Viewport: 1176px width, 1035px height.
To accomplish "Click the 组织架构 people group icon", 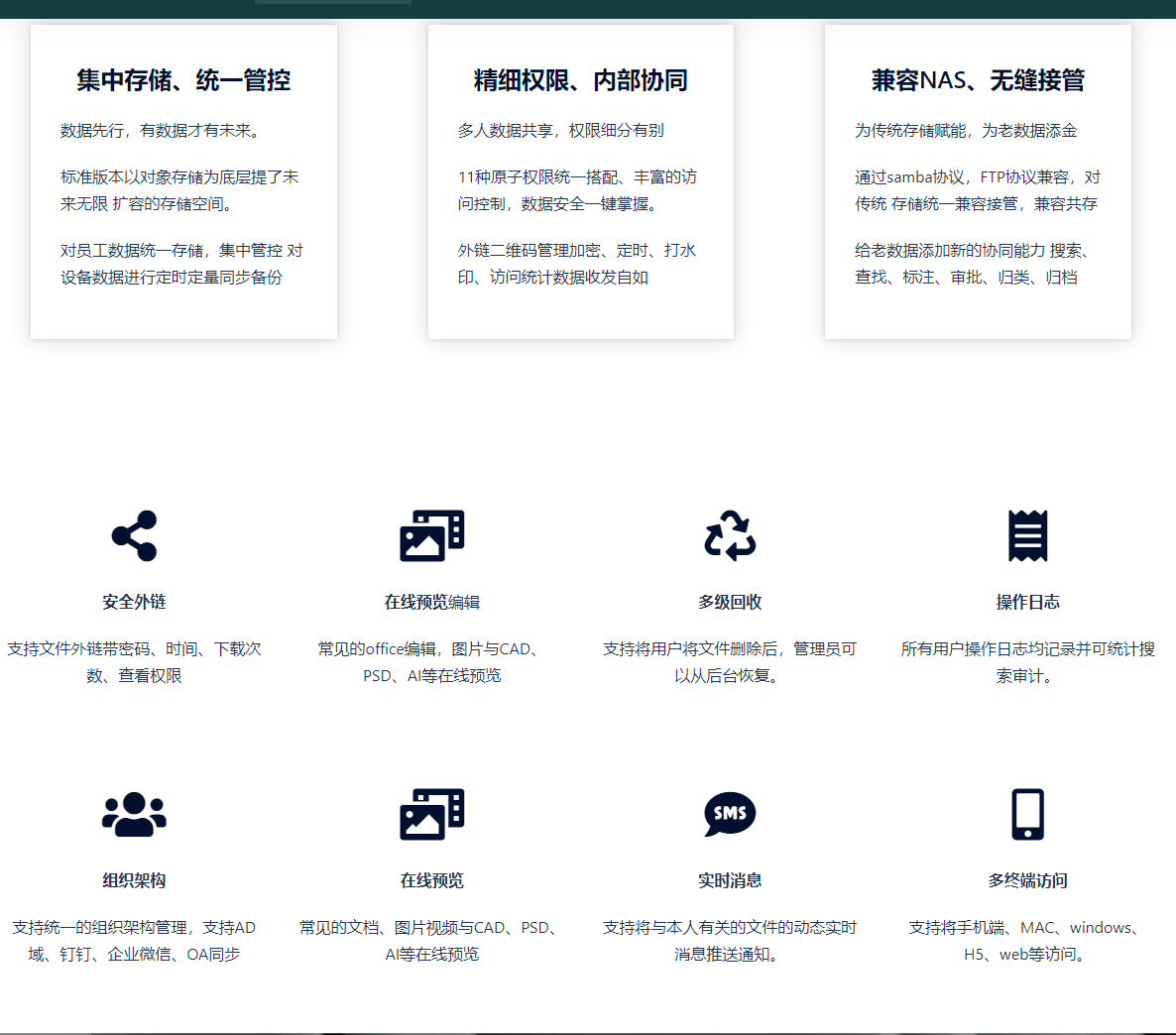I will pyautogui.click(x=135, y=815).
